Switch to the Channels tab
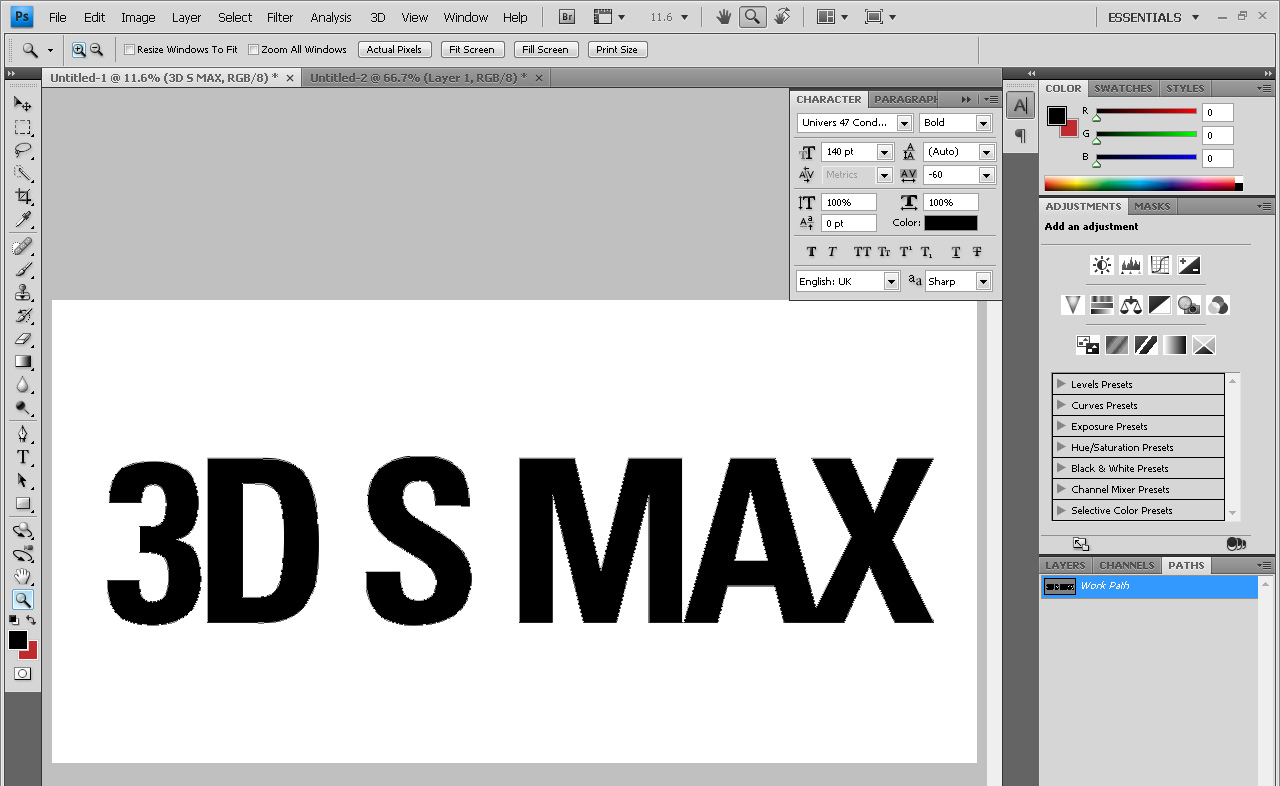Viewport: 1280px width, 786px height. [x=1127, y=565]
